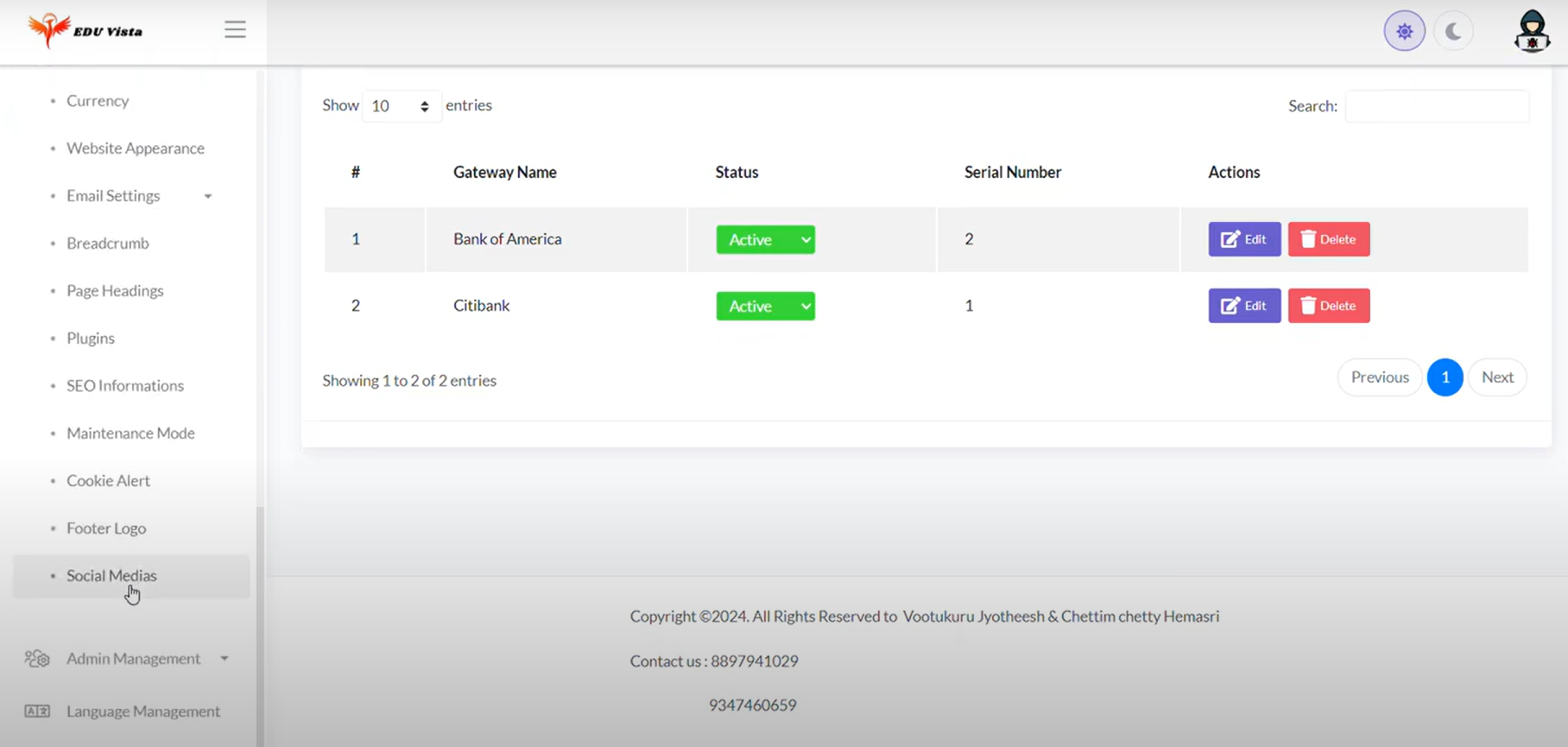The height and width of the screenshot is (747, 1568).
Task: Sort by # column header
Action: 356,172
